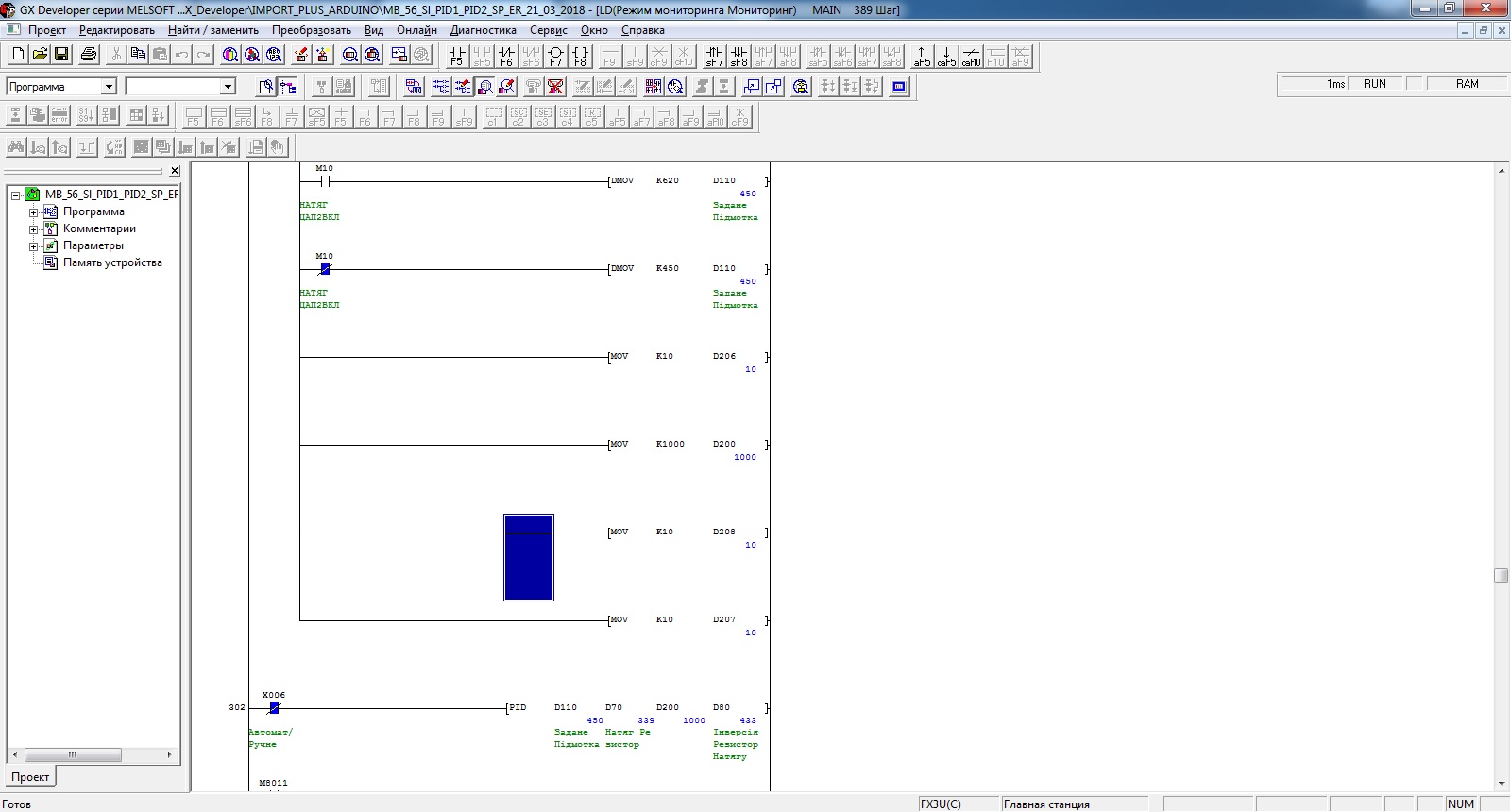Click the MOV K1000 D200 instruction
The image size is (1511, 812).
tap(688, 444)
